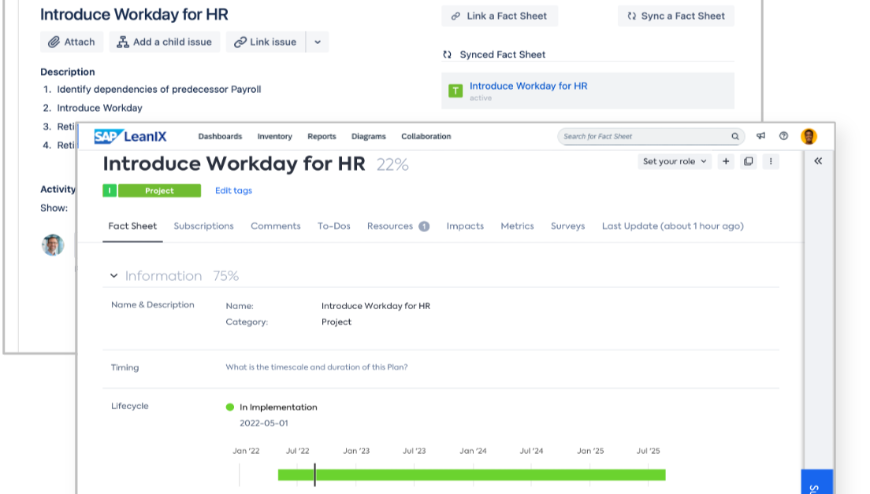This screenshot has height=494, width=870.
Task: Click the Sync a Fact Sheet button
Action: point(676,16)
